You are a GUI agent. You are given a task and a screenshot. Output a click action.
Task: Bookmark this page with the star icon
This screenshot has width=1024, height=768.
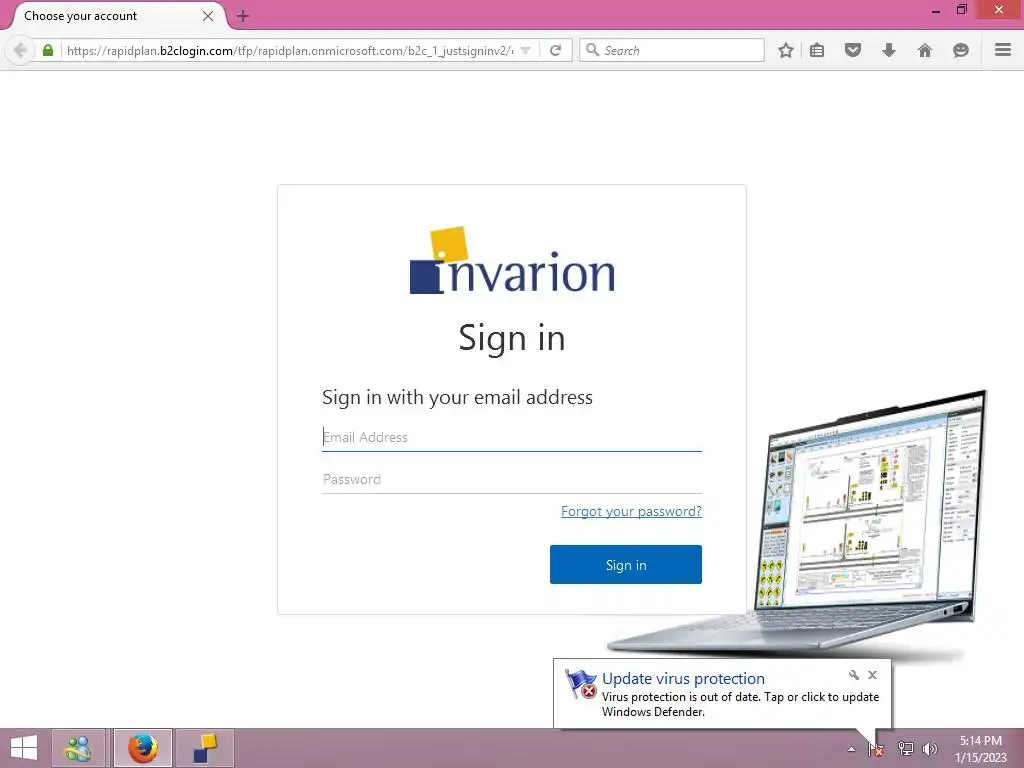786,50
